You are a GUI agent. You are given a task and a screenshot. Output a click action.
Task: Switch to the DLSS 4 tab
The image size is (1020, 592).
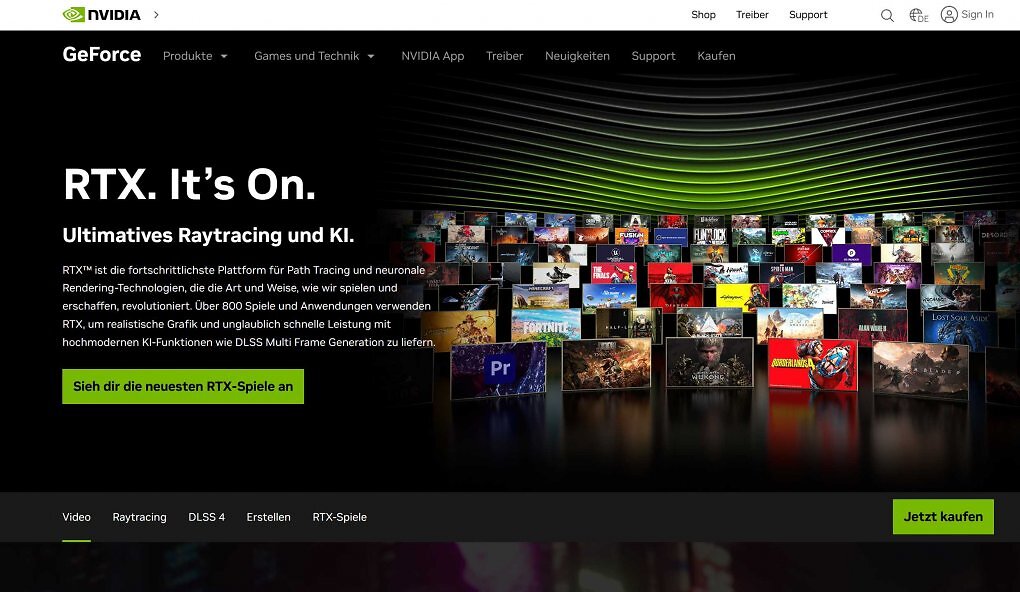tap(206, 517)
